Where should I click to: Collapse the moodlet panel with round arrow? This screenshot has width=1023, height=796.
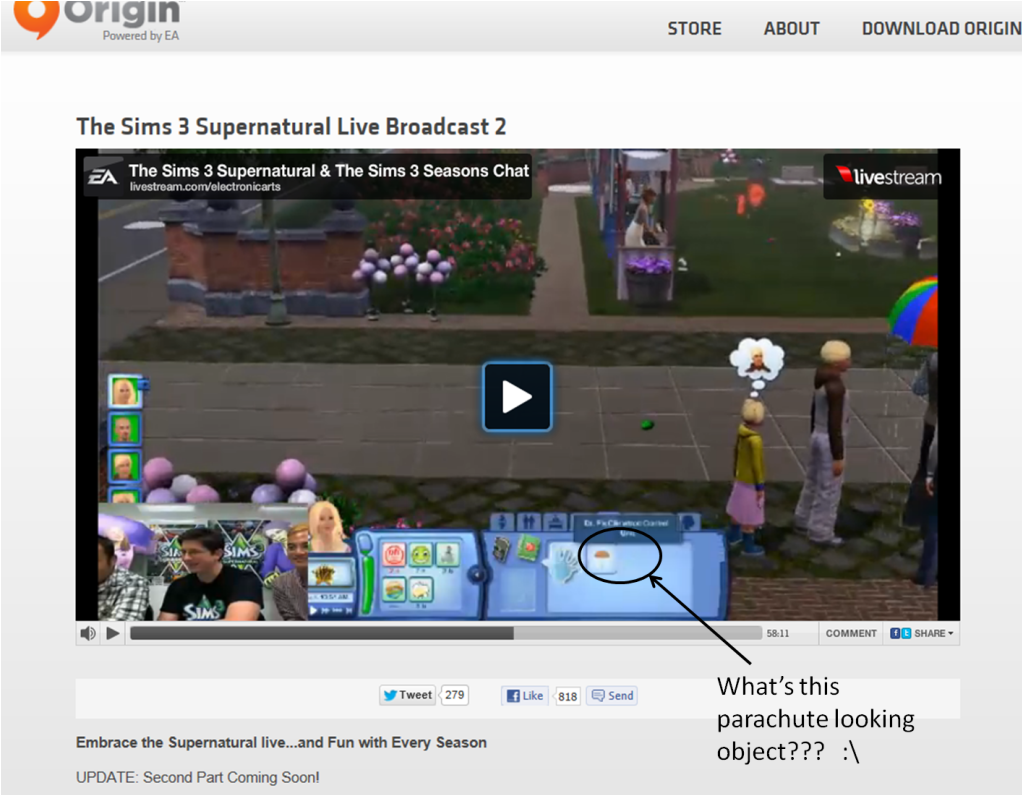(x=477, y=574)
